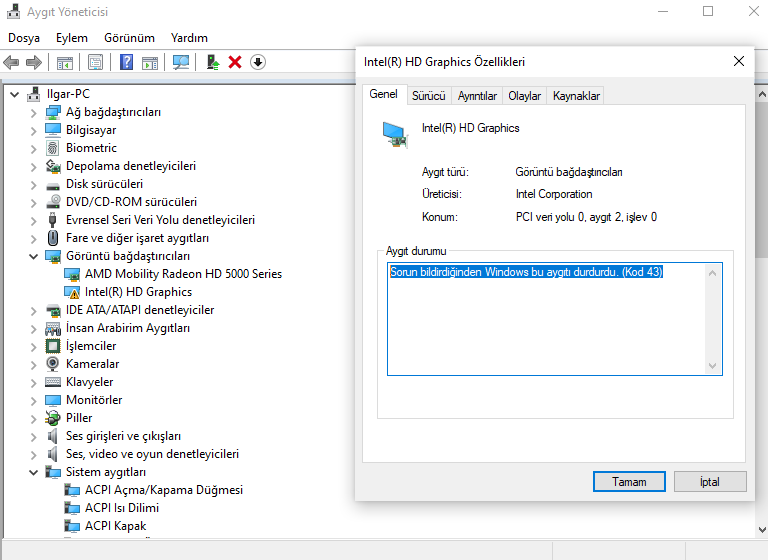Click the show/hide console tree icon
768x560 pixels.
coord(65,62)
